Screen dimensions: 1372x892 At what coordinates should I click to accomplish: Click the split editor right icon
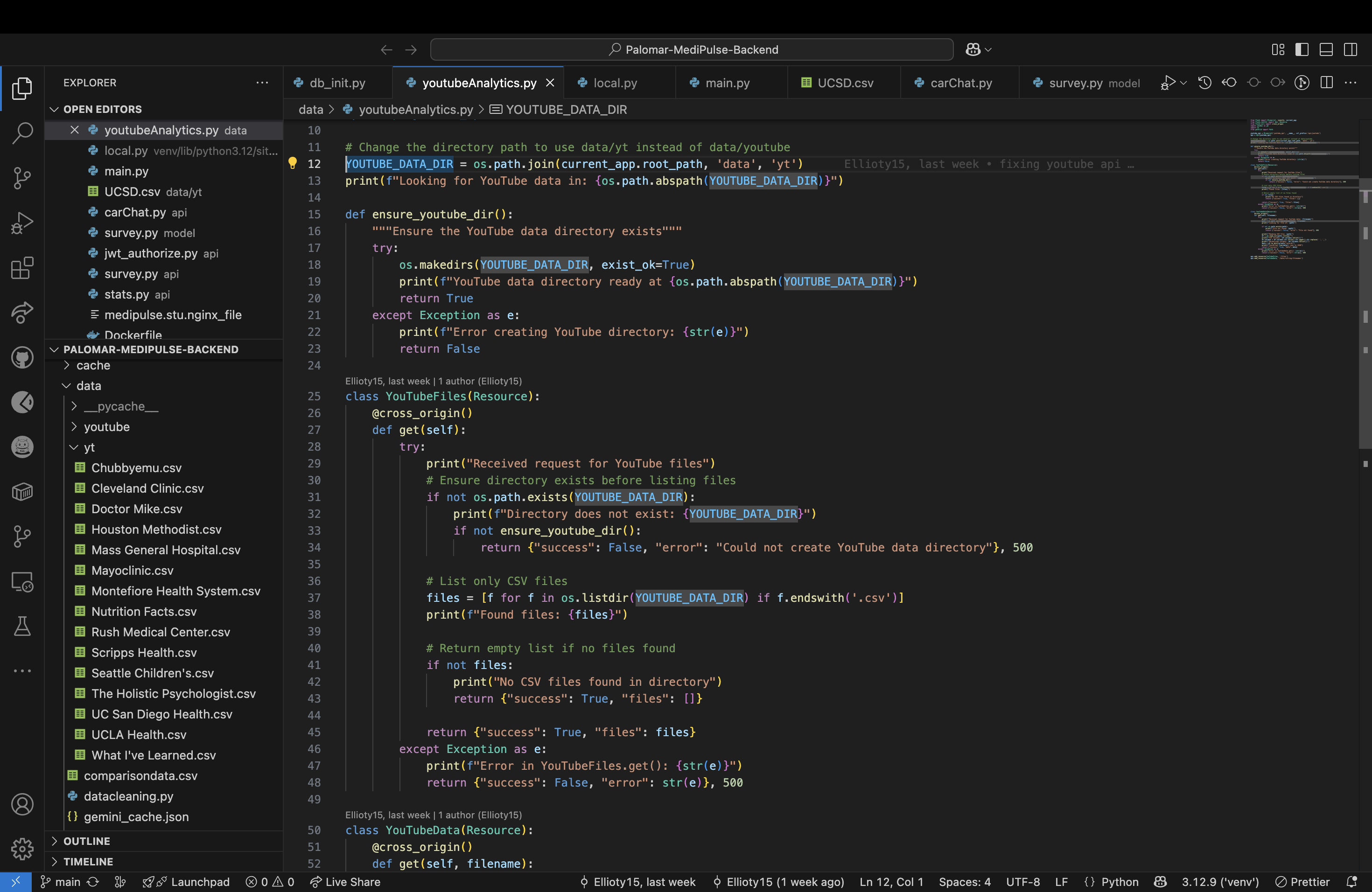click(1326, 83)
